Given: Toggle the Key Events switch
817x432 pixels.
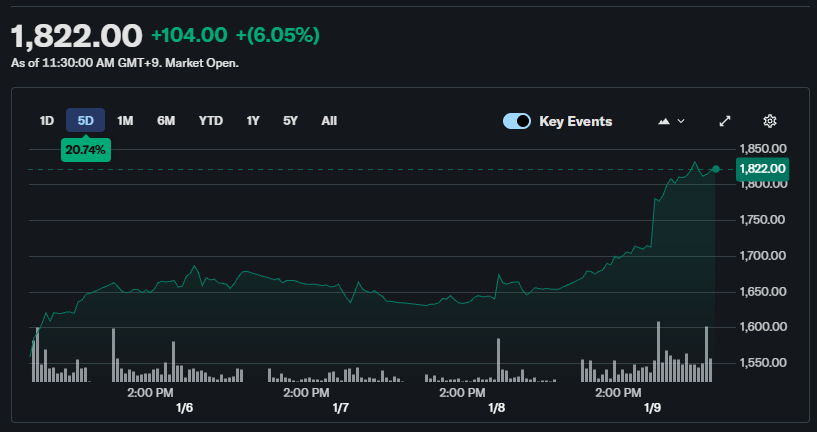Looking at the screenshot, I should tap(517, 121).
